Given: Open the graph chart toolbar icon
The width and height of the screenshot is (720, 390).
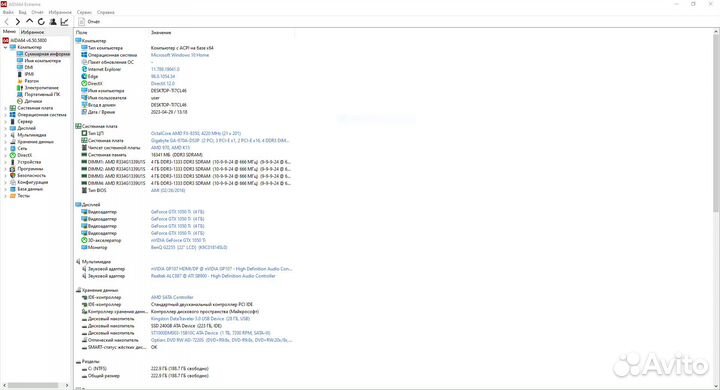Looking at the screenshot, I should pyautogui.click(x=64, y=22).
